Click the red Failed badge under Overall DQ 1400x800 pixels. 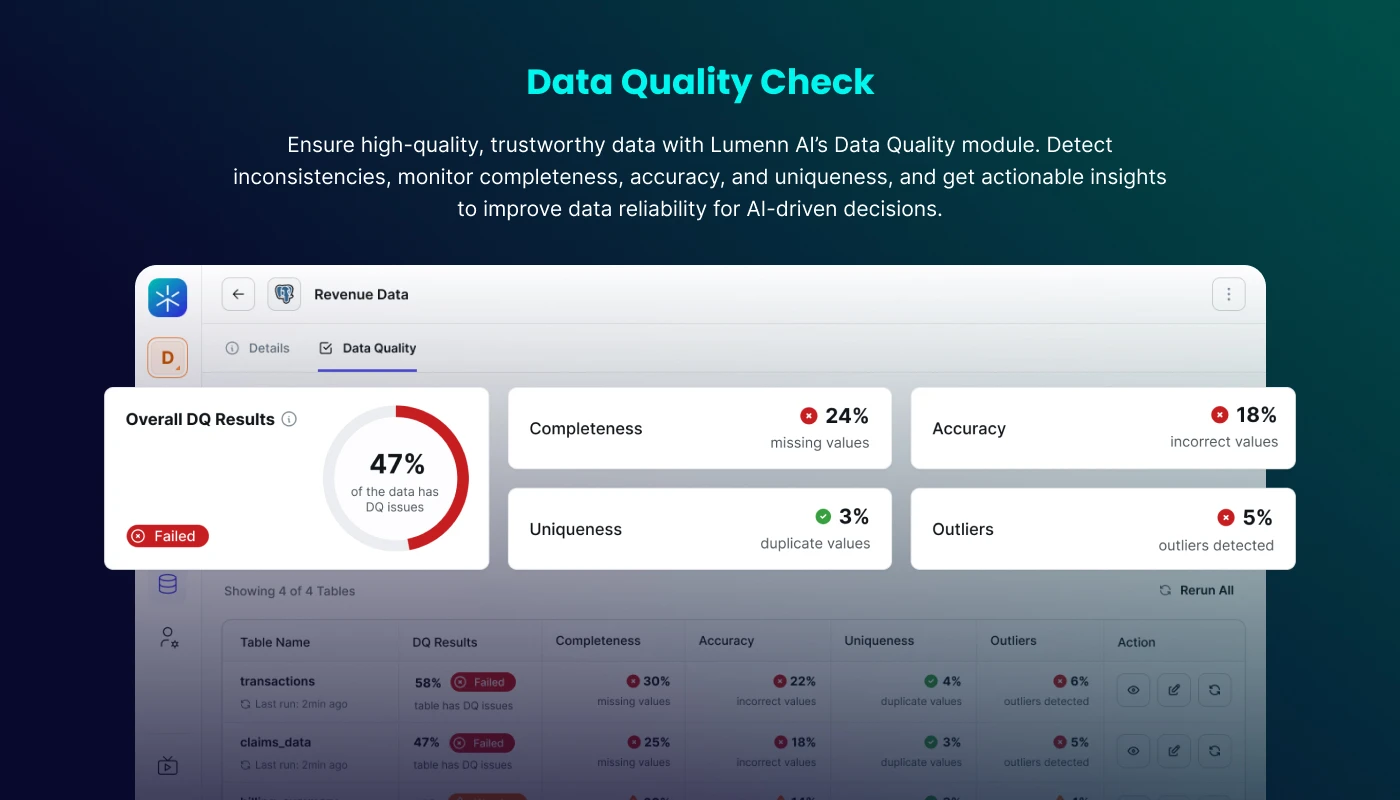168,536
